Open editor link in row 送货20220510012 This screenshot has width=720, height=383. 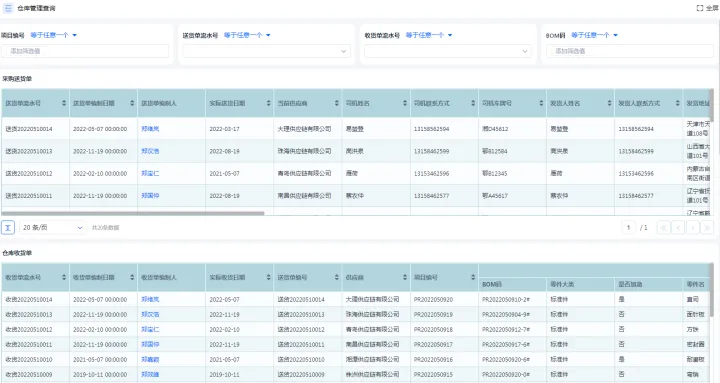[x=150, y=174]
